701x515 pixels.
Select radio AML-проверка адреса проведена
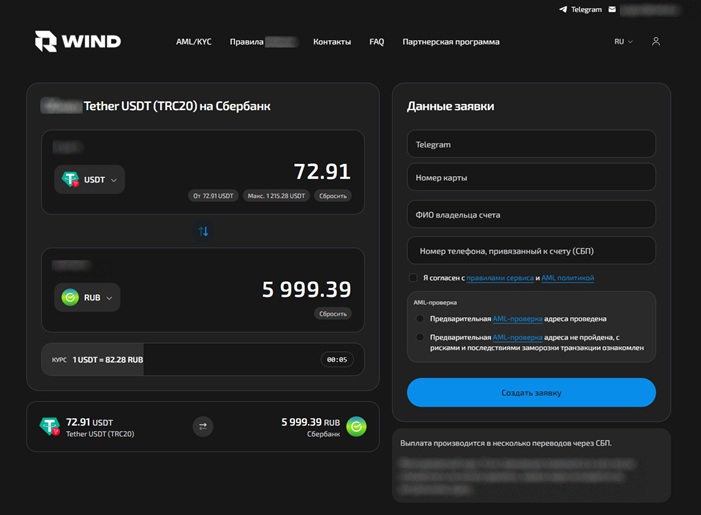420,319
